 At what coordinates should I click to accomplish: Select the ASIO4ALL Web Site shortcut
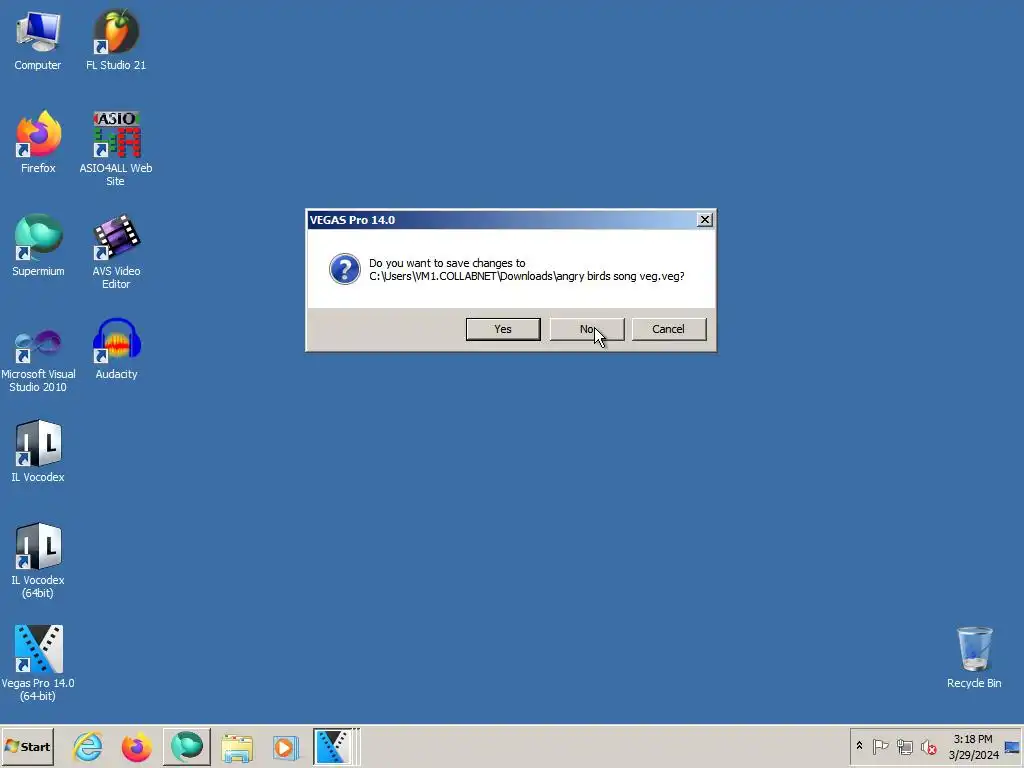116,149
